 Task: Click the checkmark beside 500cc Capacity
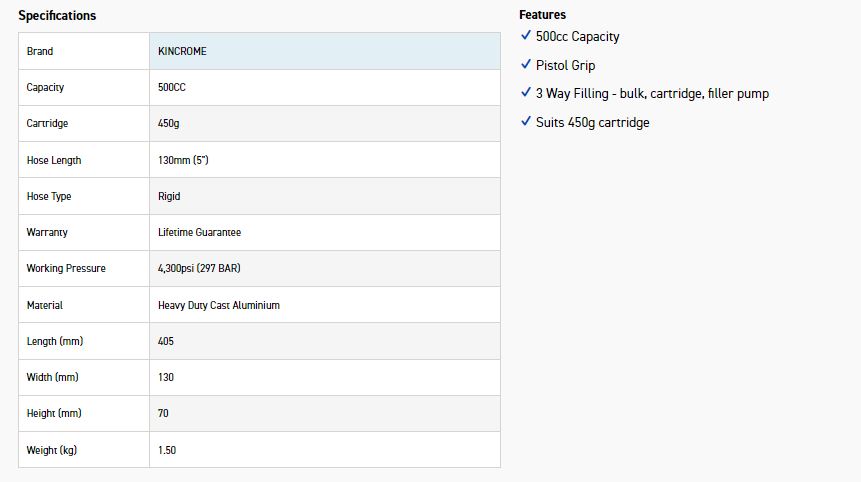point(526,36)
